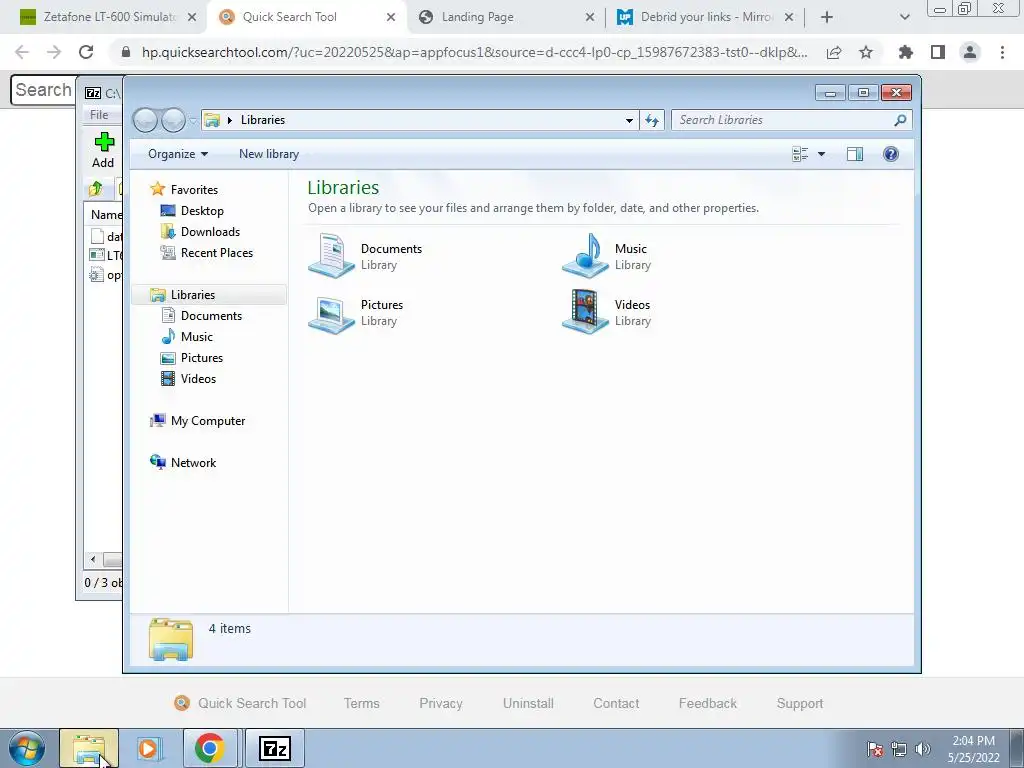Click Terms link in page footer

point(362,703)
